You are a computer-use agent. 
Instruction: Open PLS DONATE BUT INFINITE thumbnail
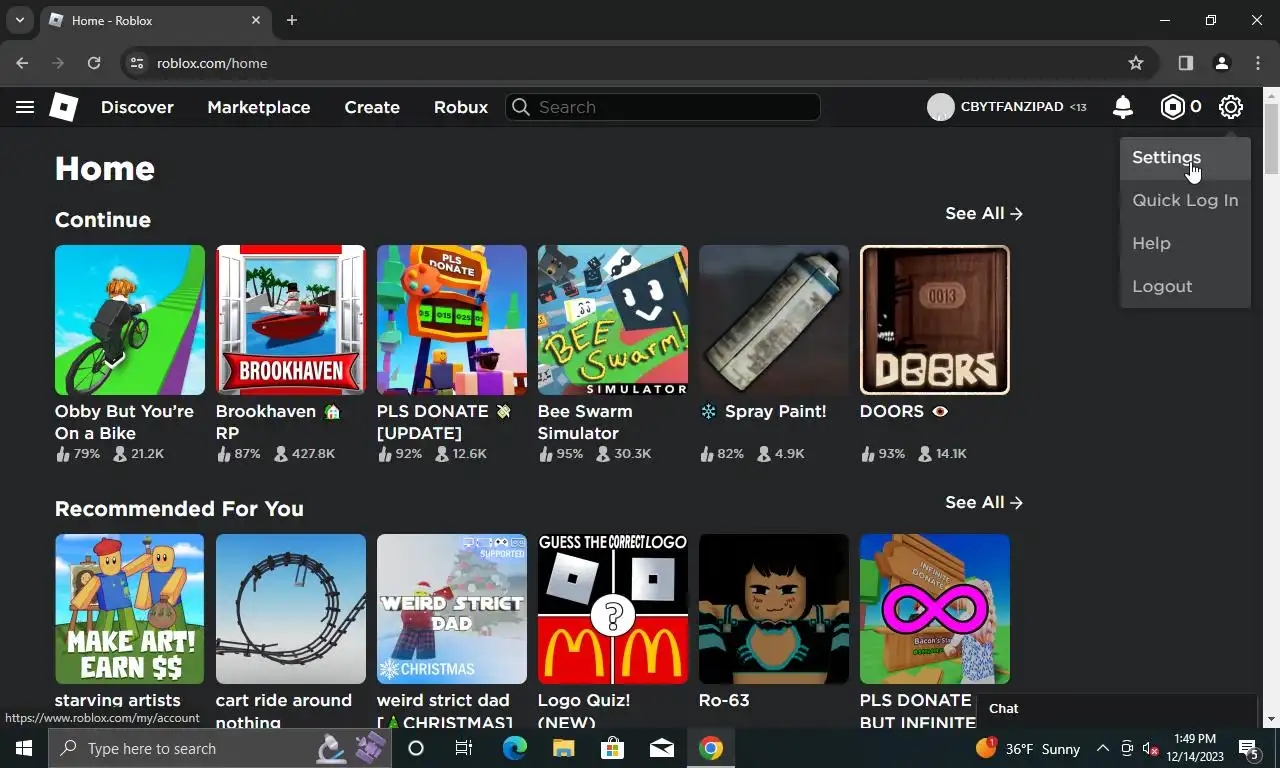click(935, 609)
